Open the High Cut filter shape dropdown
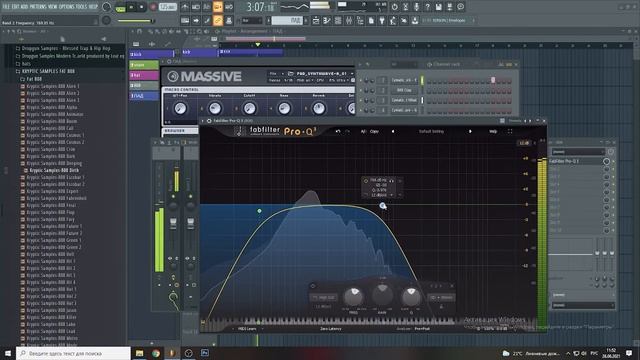 (323, 298)
